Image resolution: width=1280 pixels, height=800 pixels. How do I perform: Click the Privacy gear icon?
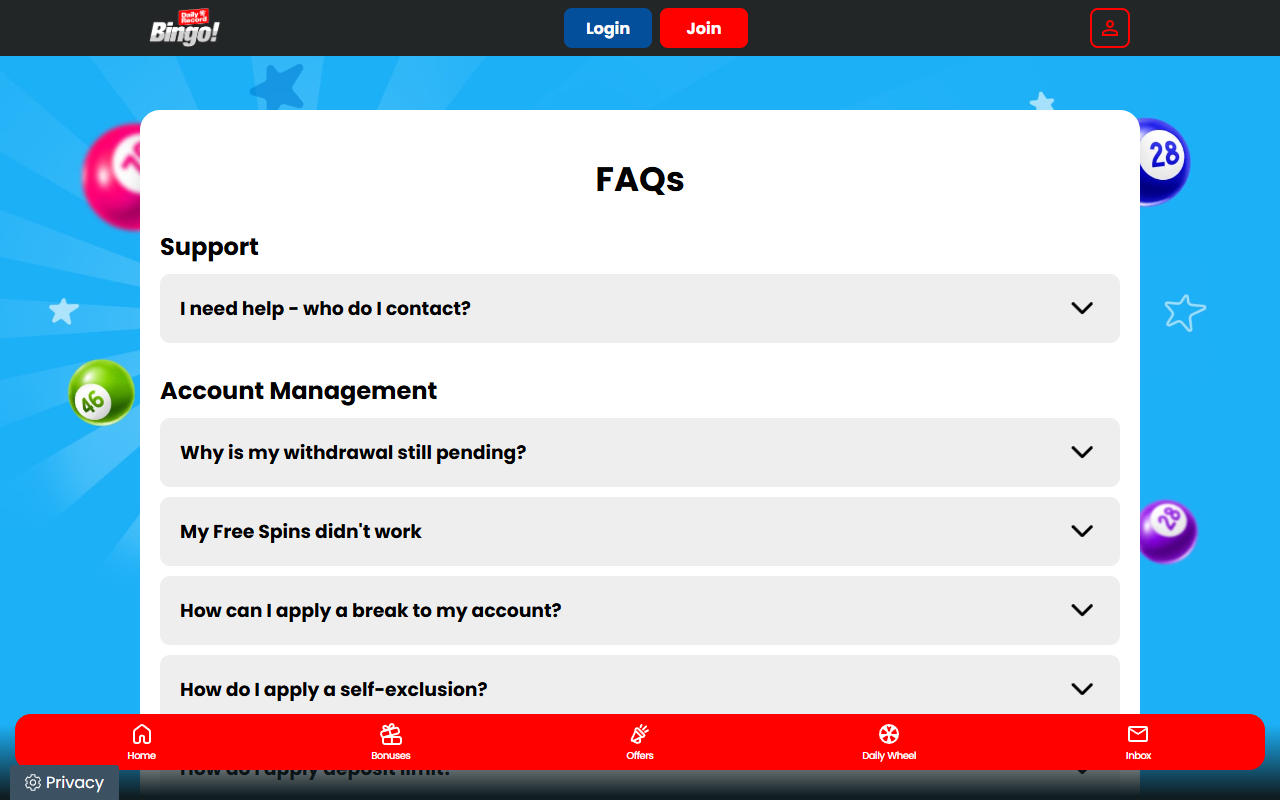point(33,783)
